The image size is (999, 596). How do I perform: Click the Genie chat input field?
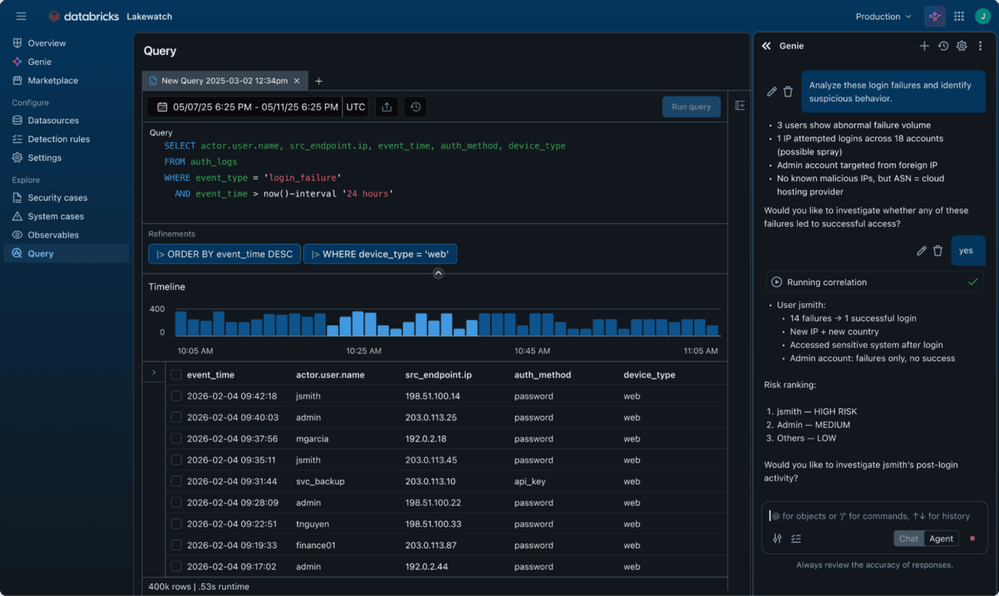coord(870,516)
